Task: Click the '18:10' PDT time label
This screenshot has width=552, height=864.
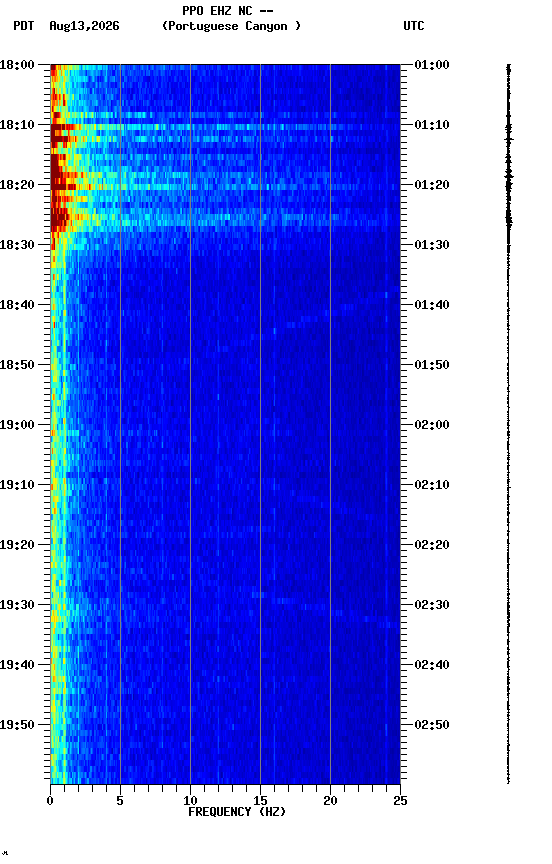Action: pos(17,125)
